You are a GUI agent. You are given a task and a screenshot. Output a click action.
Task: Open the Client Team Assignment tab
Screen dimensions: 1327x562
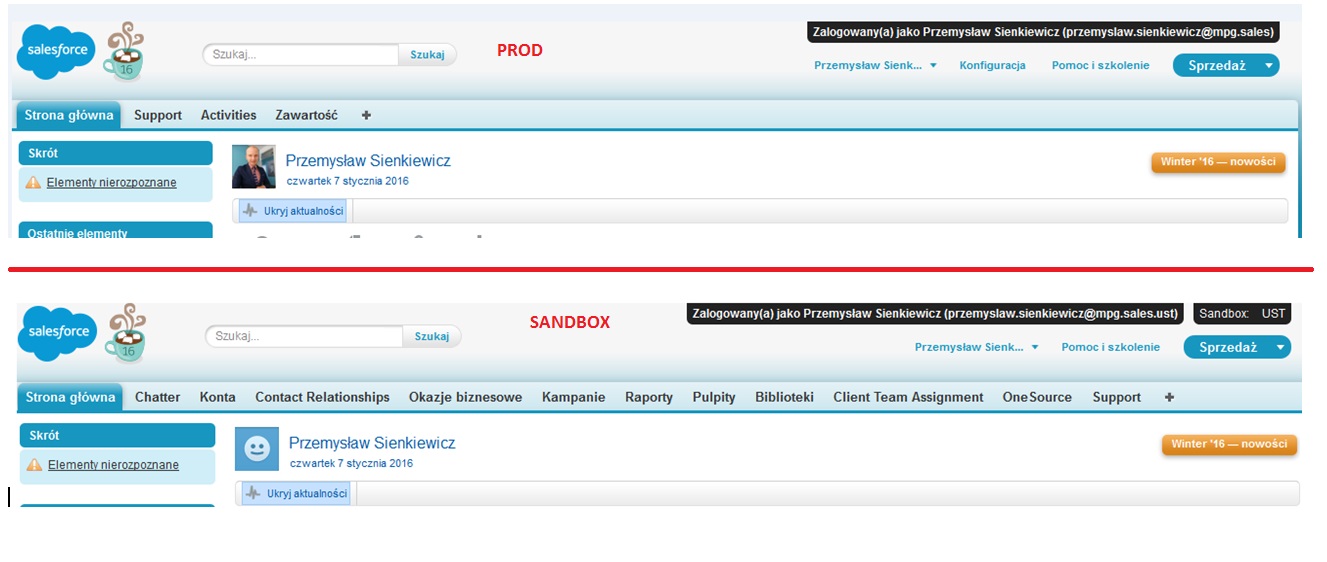[x=908, y=397]
